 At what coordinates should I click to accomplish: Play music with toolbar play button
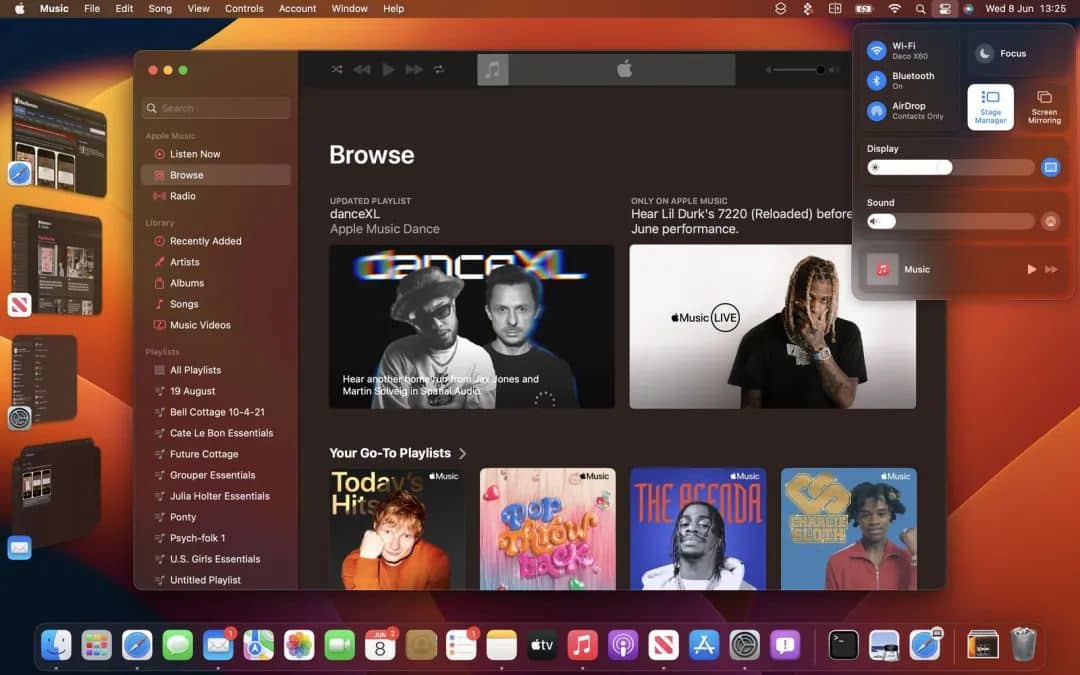(388, 70)
